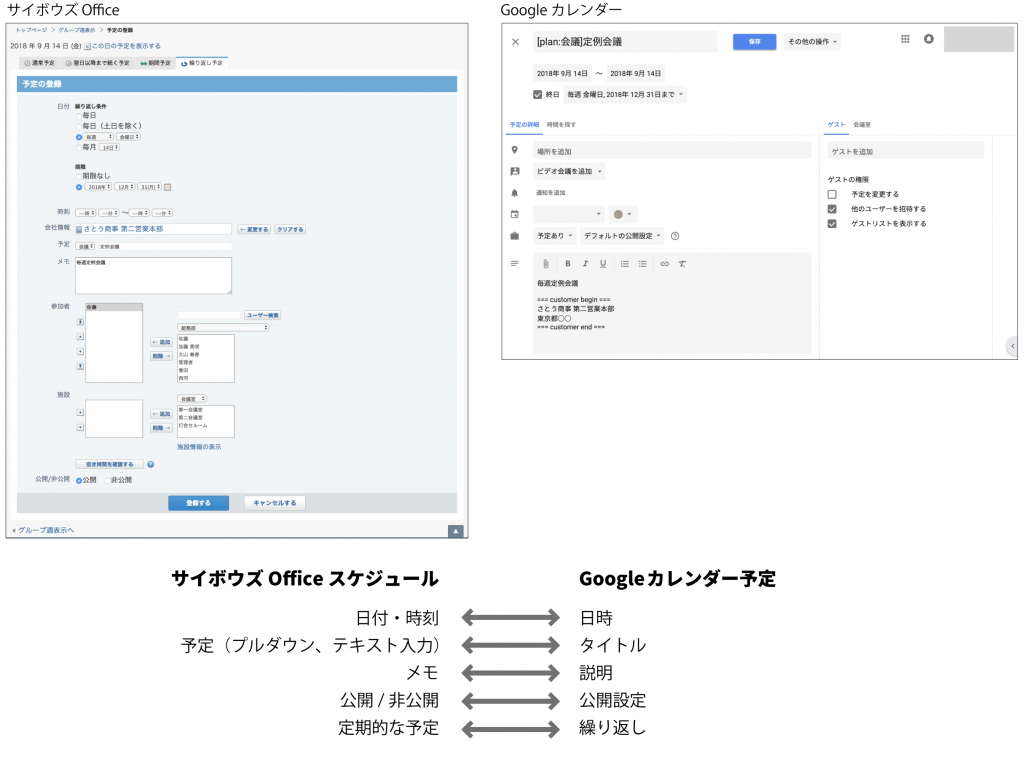
Task: Click the help icon beside 空き時間を確認する
Action: [x=150, y=464]
